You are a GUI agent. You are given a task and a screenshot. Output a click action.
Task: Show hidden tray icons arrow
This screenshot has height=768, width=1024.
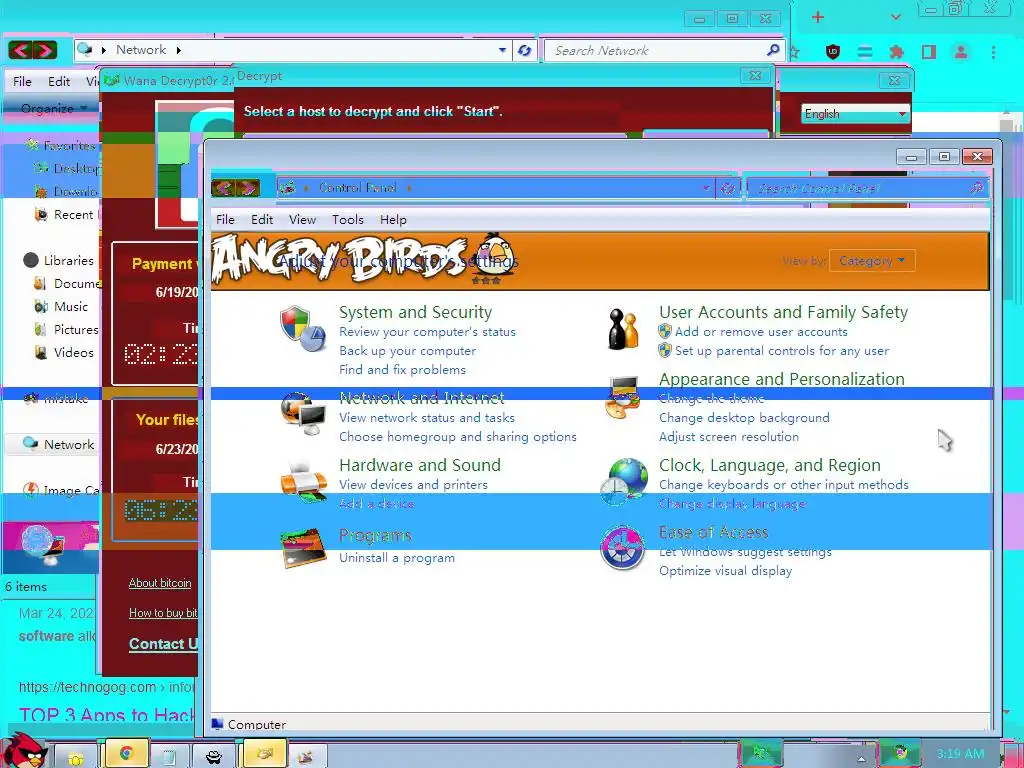pos(861,758)
